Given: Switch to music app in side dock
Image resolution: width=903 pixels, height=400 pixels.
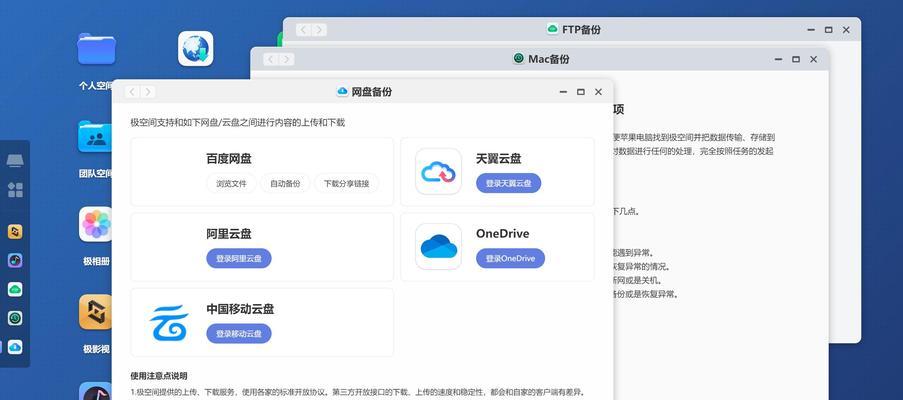Looking at the screenshot, I should pos(15,260).
